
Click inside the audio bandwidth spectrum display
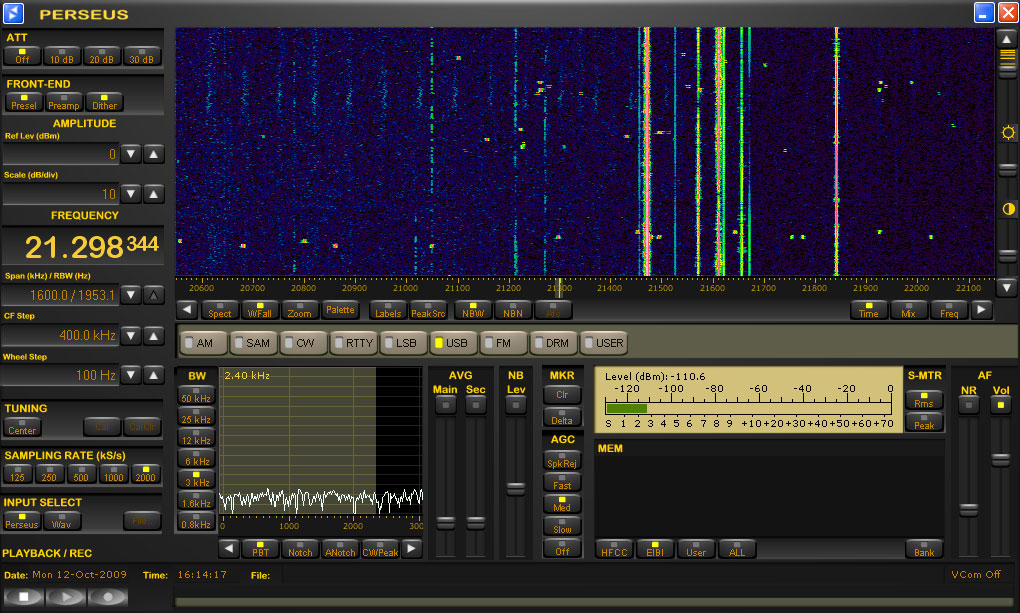coord(321,441)
